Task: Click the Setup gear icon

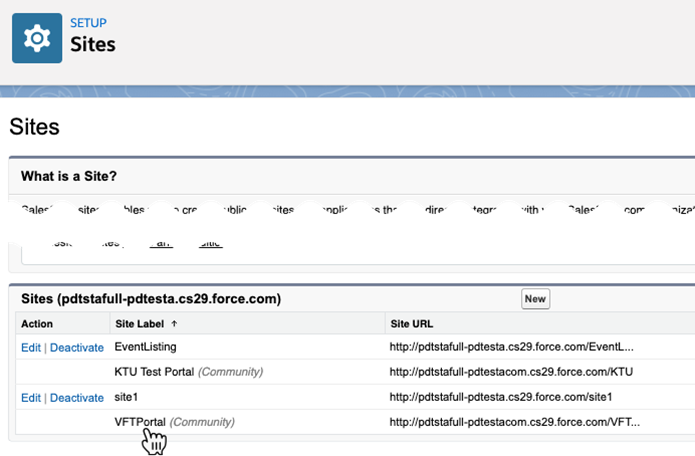Action: pos(37,37)
